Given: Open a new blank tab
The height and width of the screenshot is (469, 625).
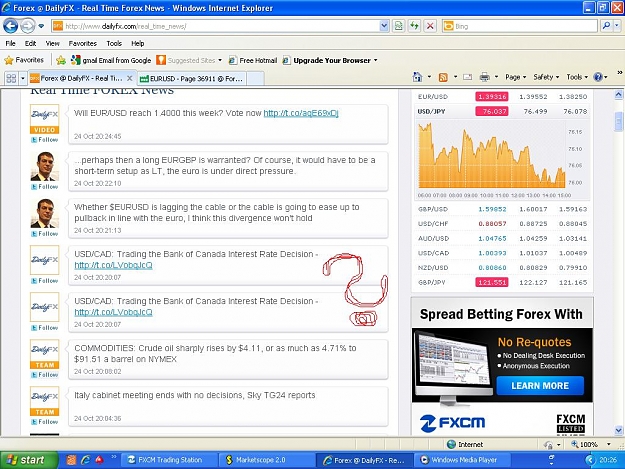Looking at the screenshot, I should 256,78.
